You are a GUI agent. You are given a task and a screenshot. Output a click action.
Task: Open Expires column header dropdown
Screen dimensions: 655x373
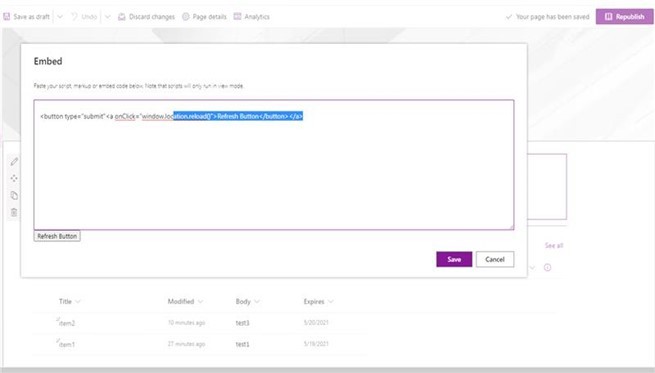coord(318,301)
